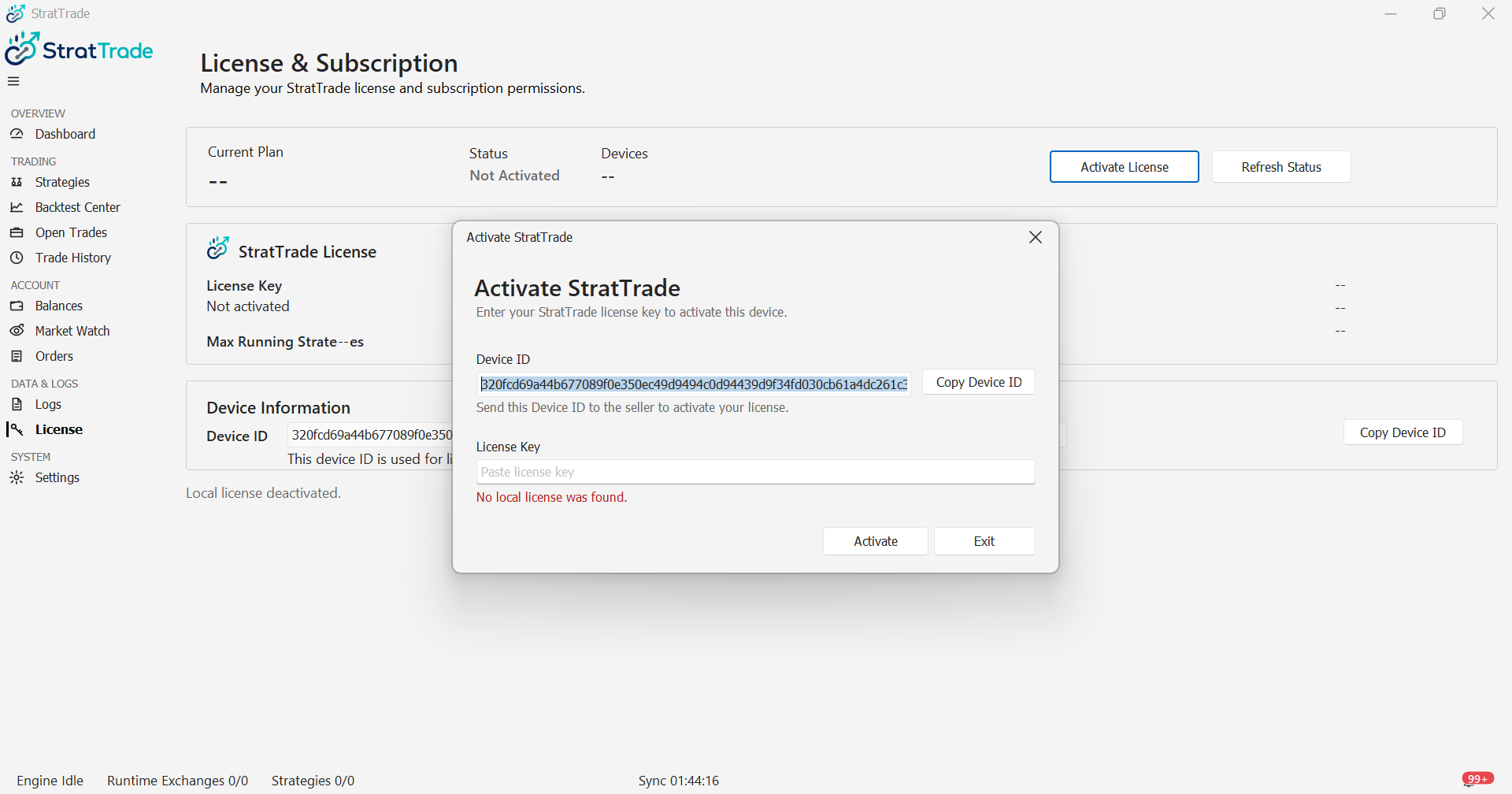Click Device ID field in Device Information
Screen dimensions: 1512x794
point(370,435)
